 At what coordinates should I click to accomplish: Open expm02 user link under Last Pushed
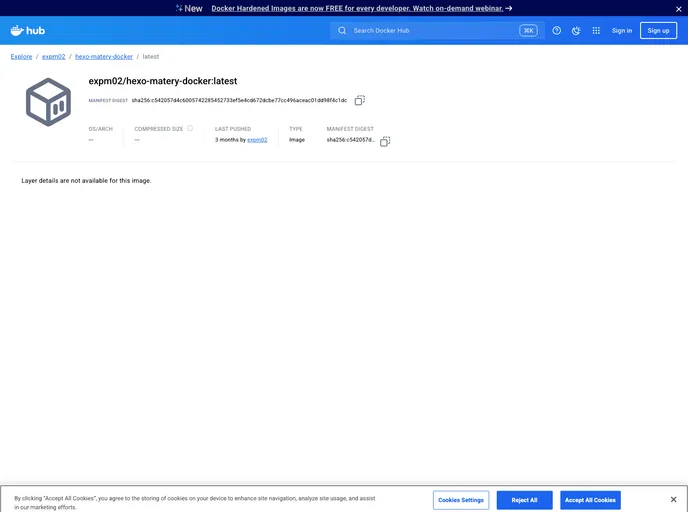pos(257,140)
